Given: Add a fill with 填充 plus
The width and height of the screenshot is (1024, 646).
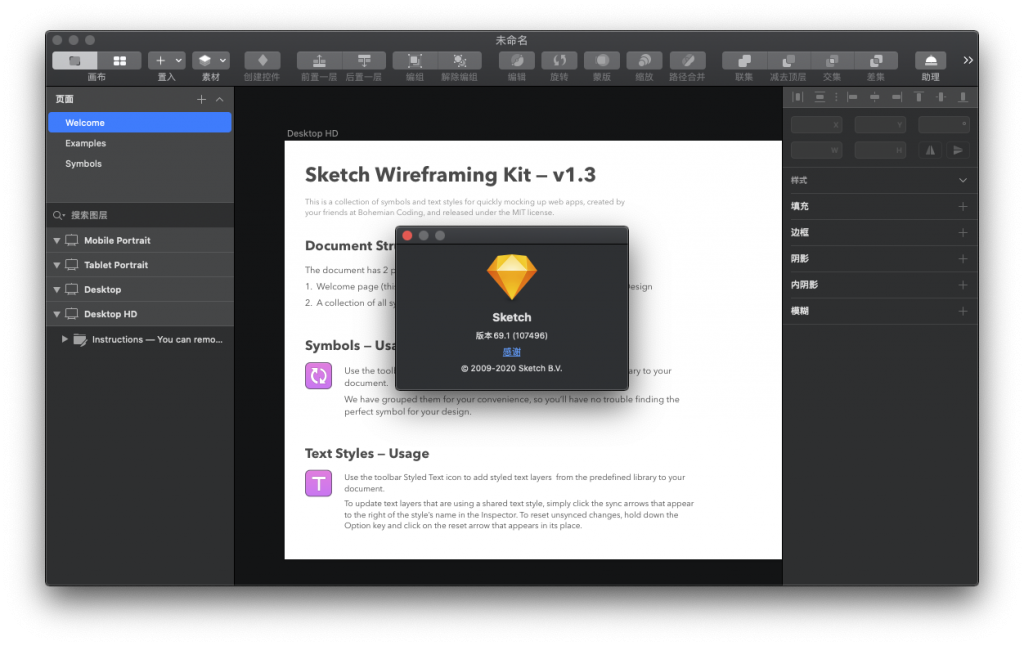Looking at the screenshot, I should pyautogui.click(x=963, y=206).
